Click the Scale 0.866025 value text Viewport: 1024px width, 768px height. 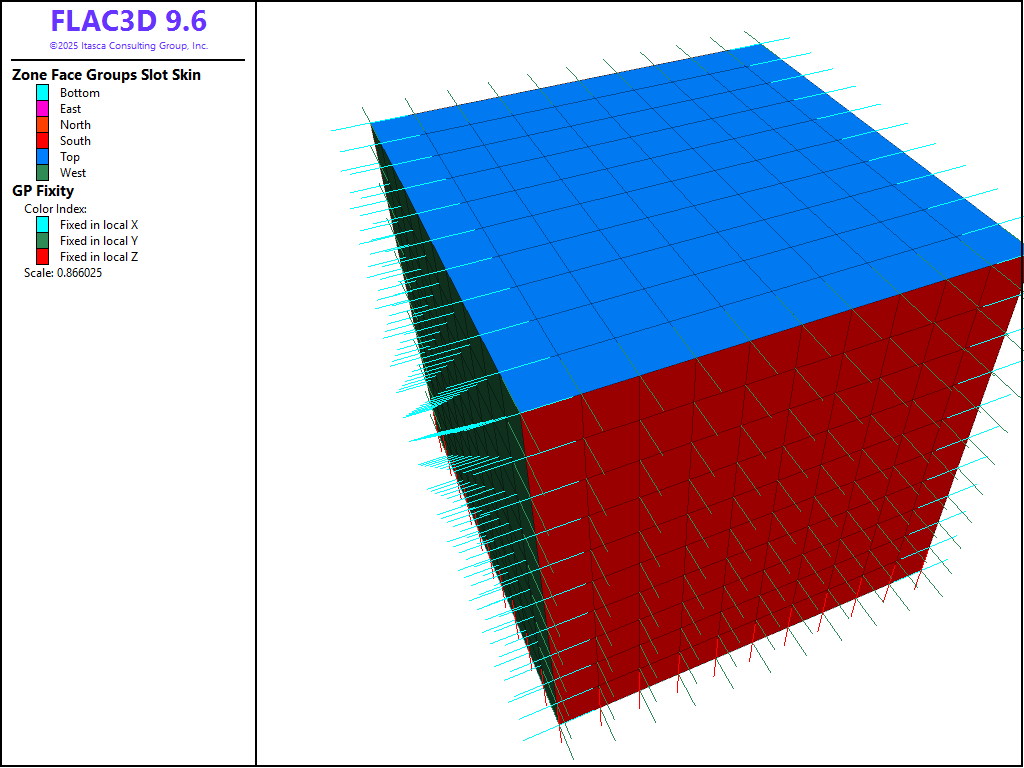[x=63, y=273]
